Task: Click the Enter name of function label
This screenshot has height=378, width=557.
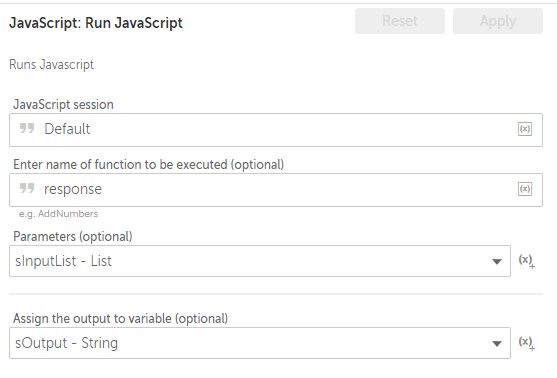Action: tap(148, 165)
